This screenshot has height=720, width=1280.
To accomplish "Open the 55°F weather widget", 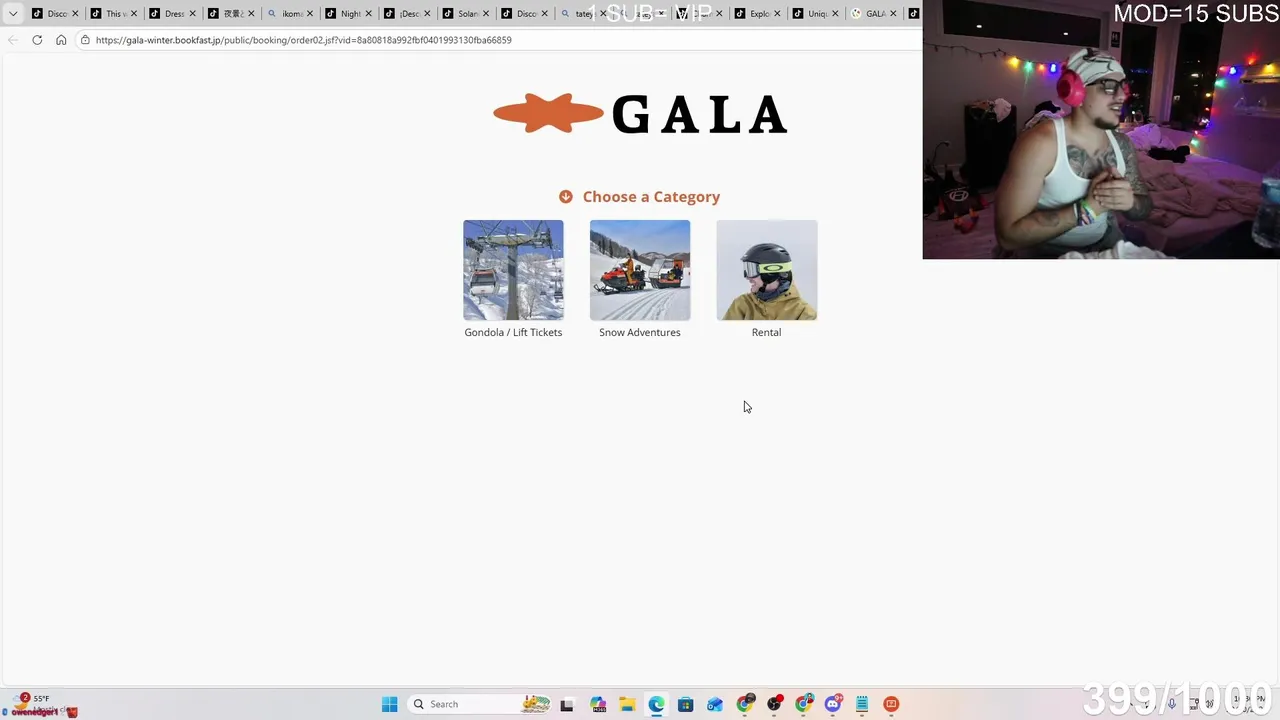I will tap(40, 704).
